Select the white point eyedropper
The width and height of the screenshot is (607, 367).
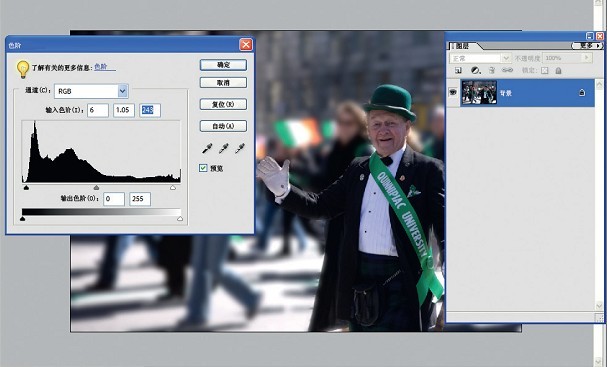[240, 148]
